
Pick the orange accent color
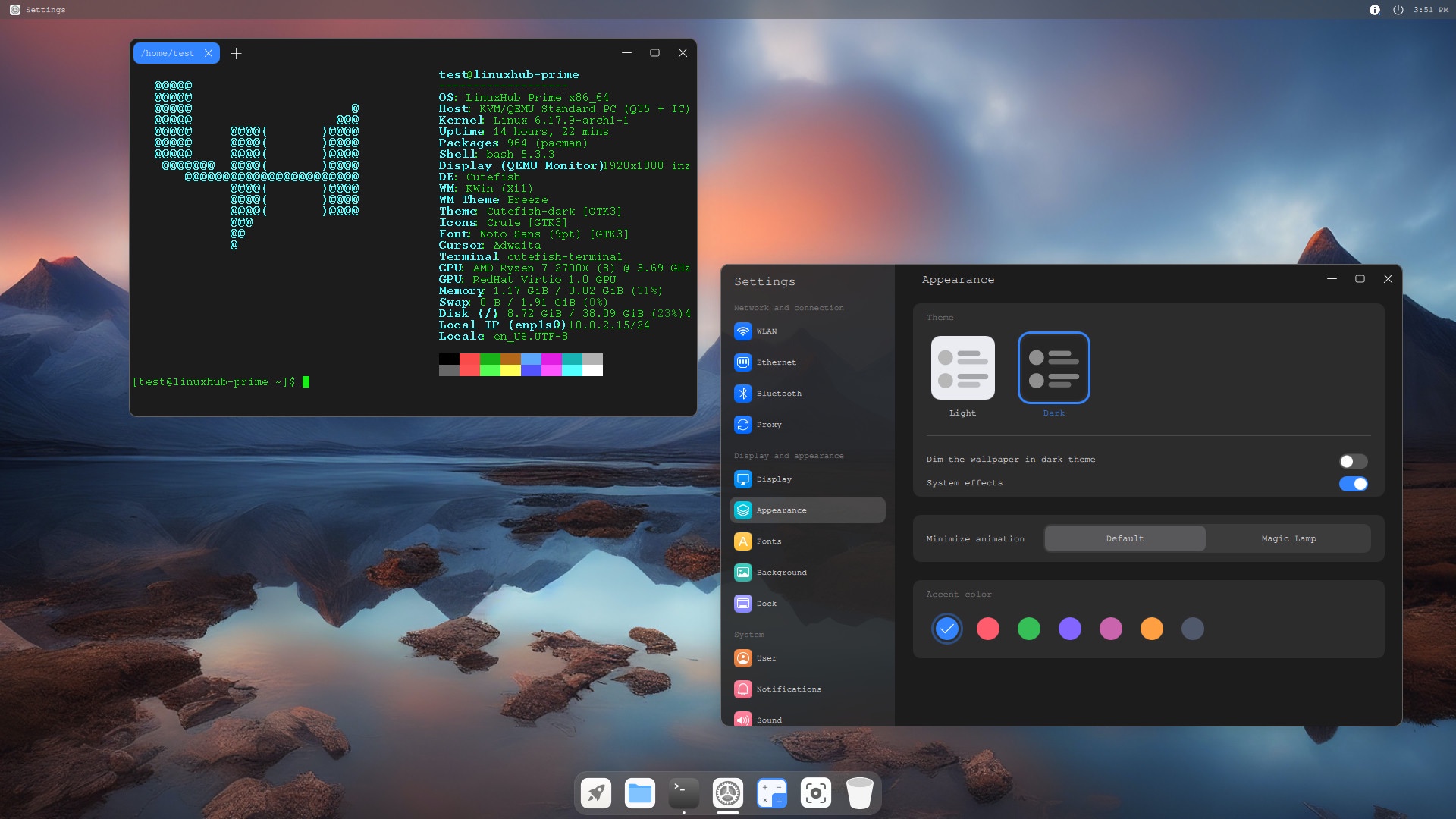click(1151, 629)
